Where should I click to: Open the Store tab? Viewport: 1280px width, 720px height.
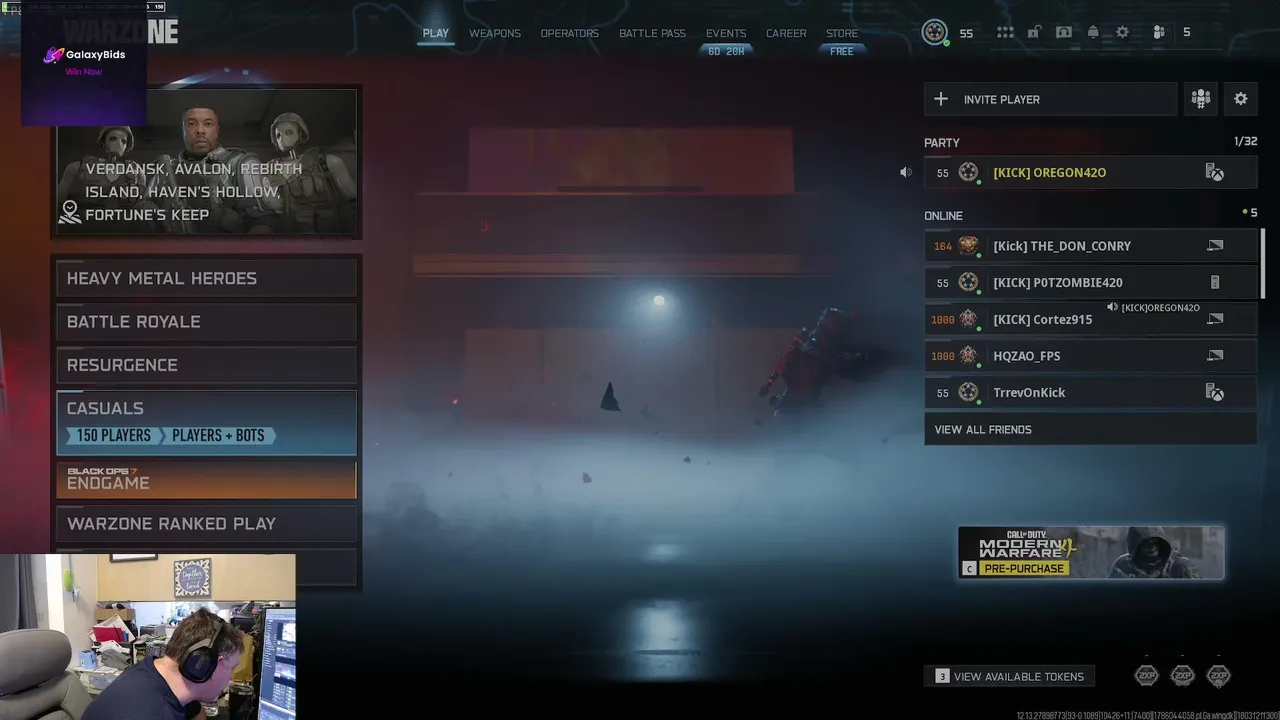tap(842, 33)
